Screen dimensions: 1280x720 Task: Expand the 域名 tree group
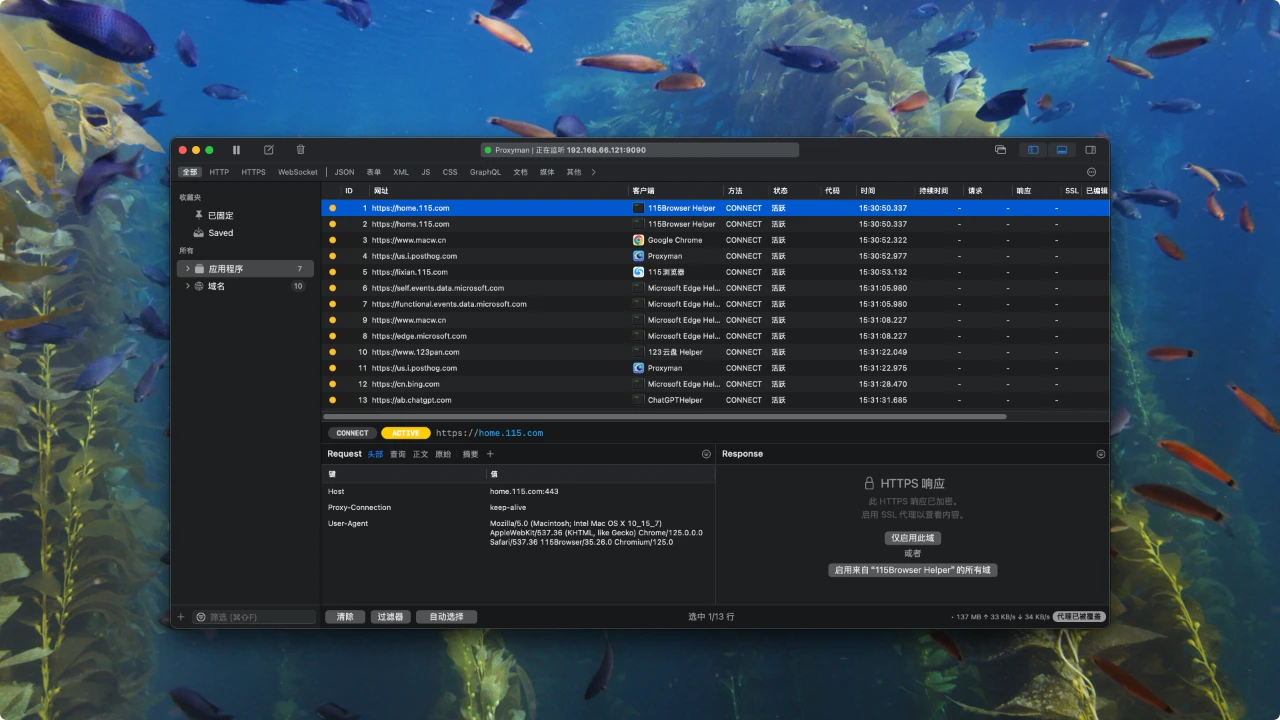pos(187,286)
